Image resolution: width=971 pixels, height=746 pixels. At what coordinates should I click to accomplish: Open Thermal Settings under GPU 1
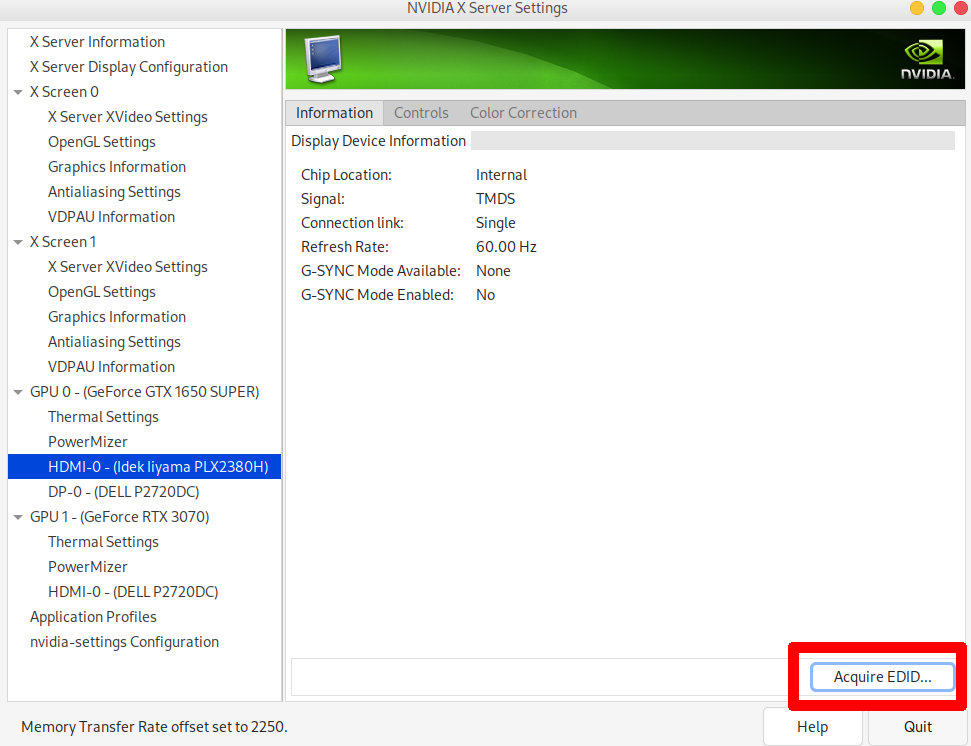tap(103, 542)
